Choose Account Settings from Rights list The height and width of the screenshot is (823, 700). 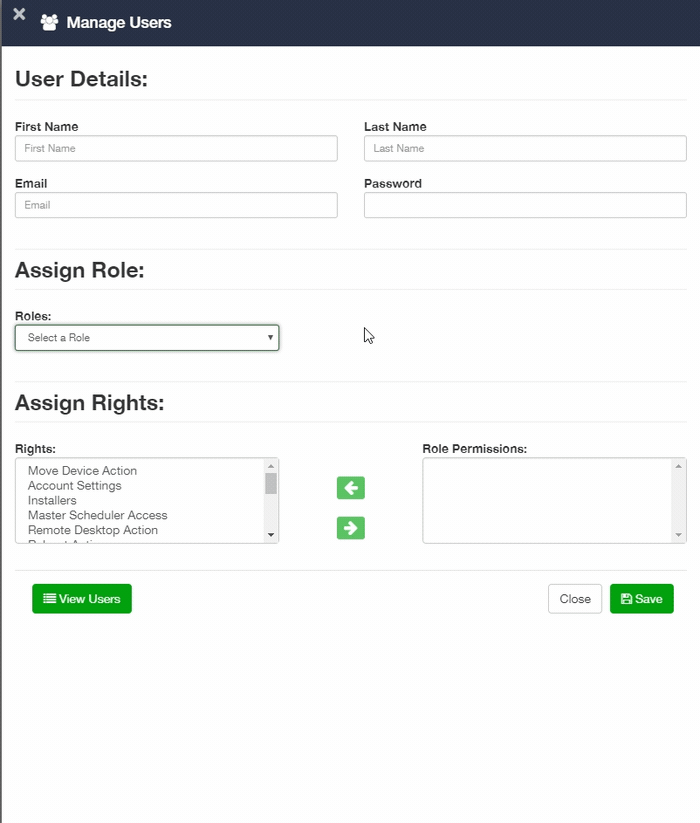(75, 486)
